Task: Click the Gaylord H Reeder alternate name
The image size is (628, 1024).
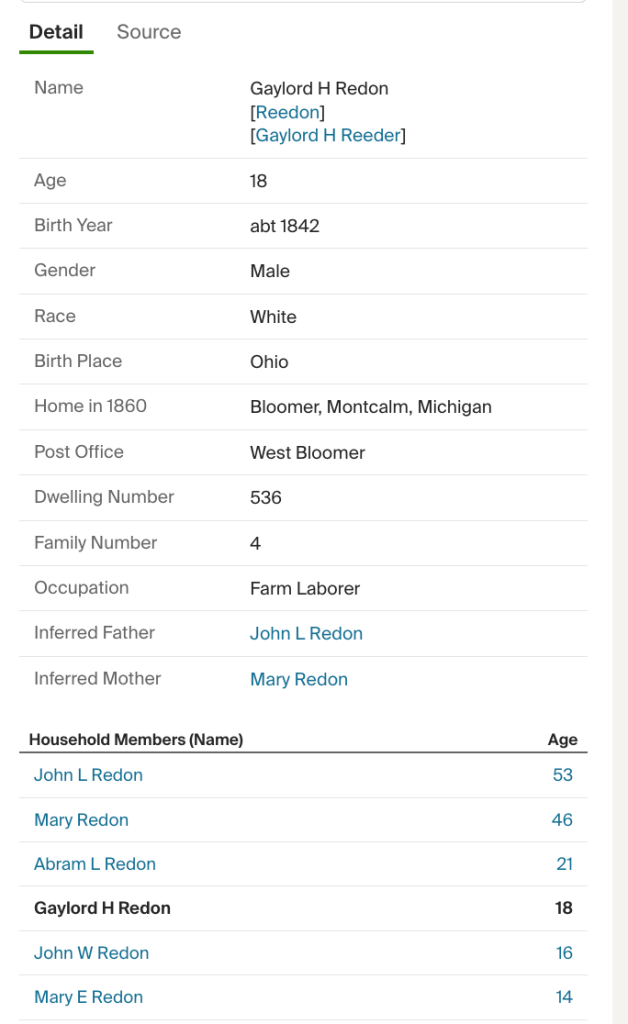Action: pyautogui.click(x=328, y=135)
